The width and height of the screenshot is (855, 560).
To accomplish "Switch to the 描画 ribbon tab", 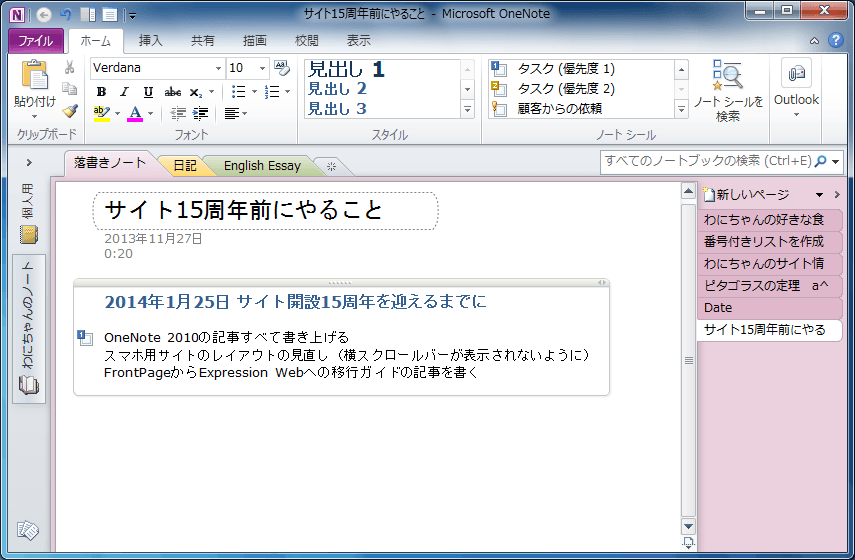I will click(x=254, y=41).
